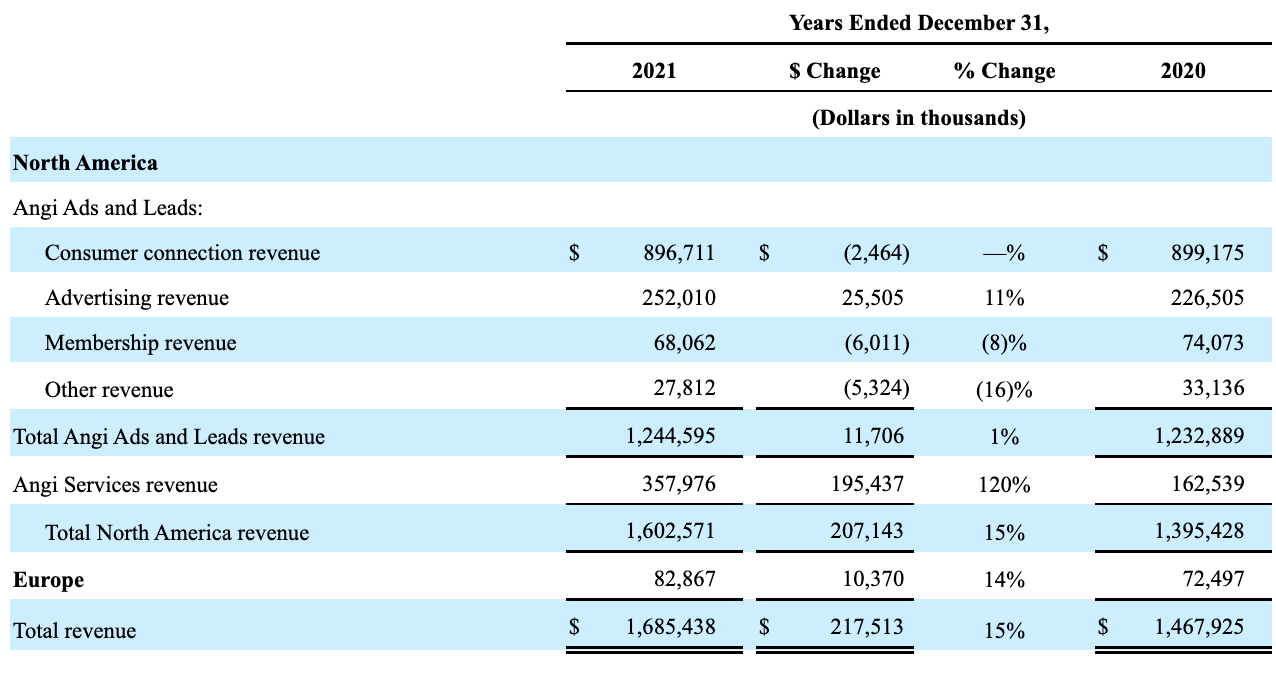Click the 'Total revenue' row label
This screenshot has width=1276, height=682.
[75, 631]
